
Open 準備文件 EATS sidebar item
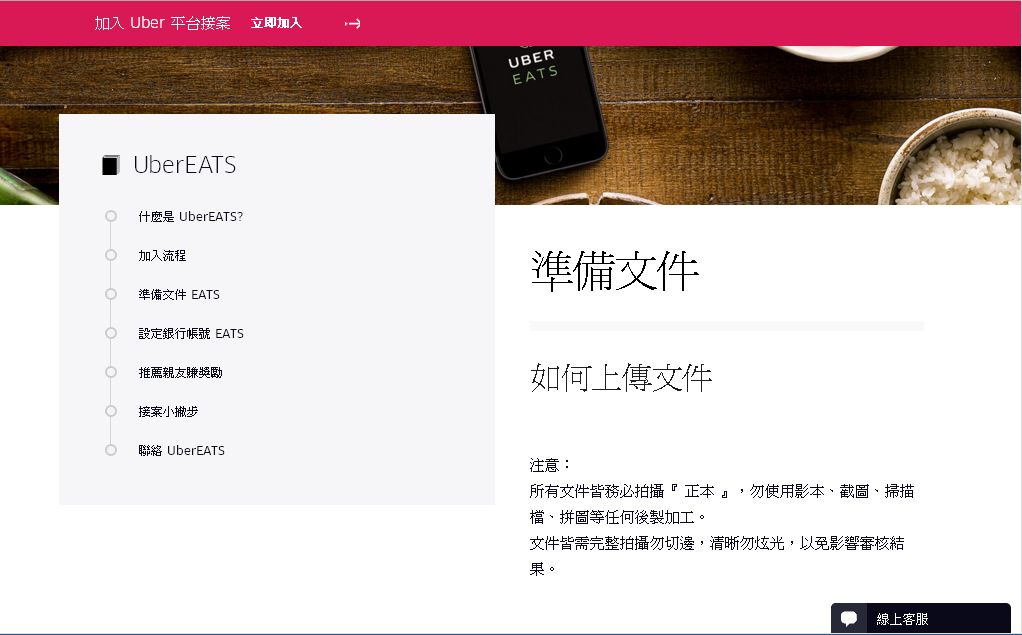(x=179, y=295)
